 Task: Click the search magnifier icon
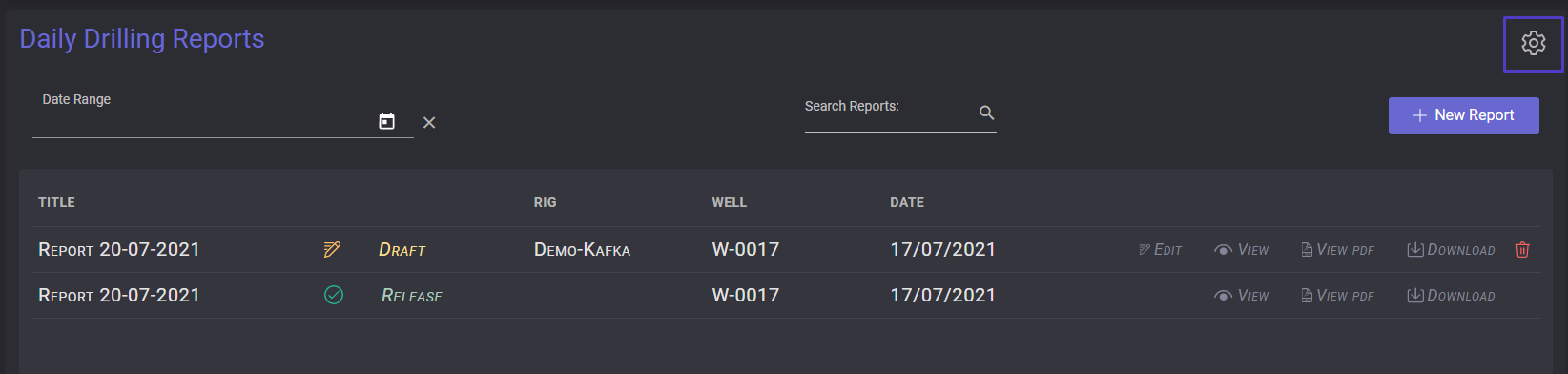tap(986, 113)
